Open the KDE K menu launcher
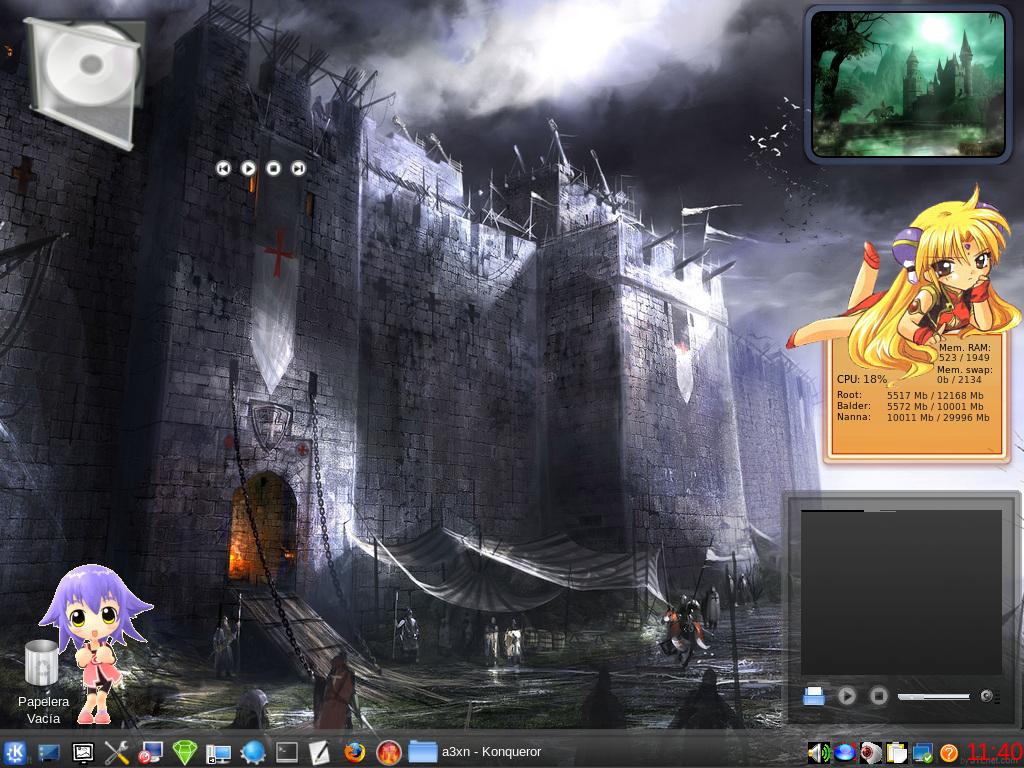Screen dimensions: 1024x768 click(14, 752)
